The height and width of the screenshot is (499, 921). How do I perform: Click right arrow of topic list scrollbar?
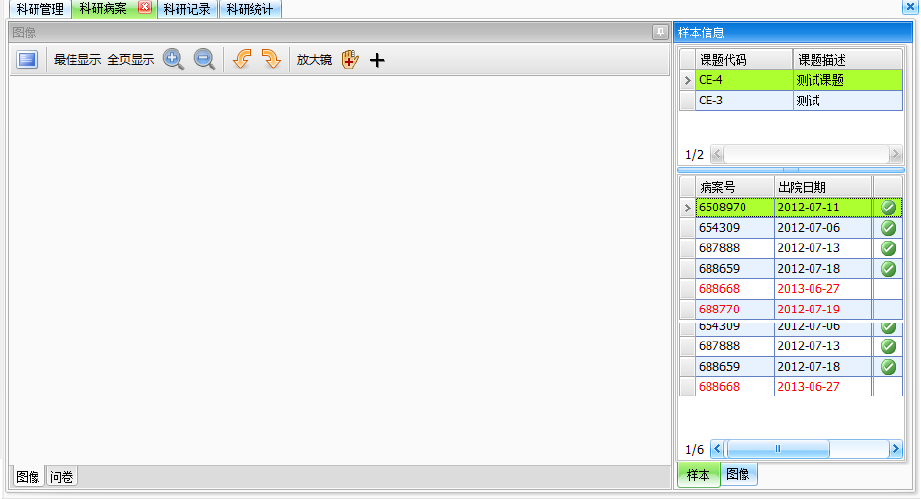pos(895,155)
